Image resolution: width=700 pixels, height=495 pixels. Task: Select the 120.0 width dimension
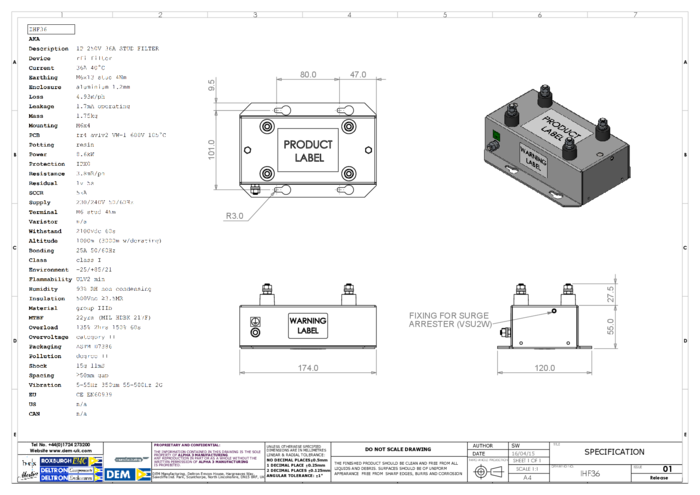545,368
